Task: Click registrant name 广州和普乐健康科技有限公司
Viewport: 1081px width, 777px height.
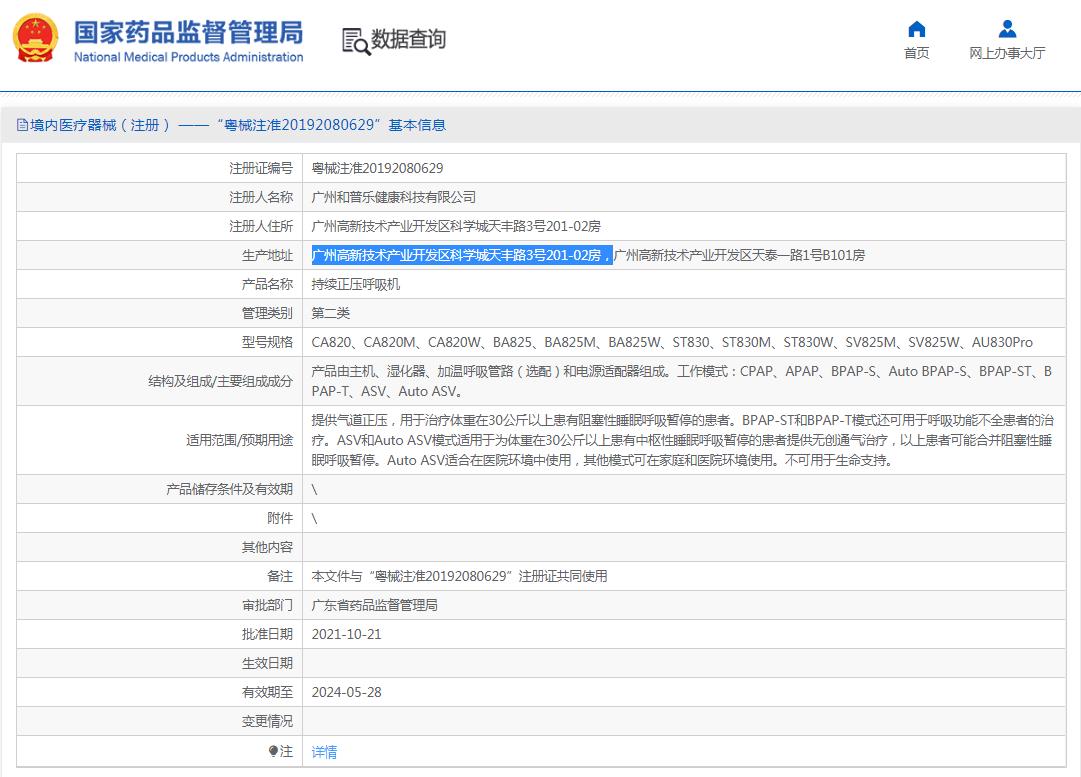Action: [394, 197]
